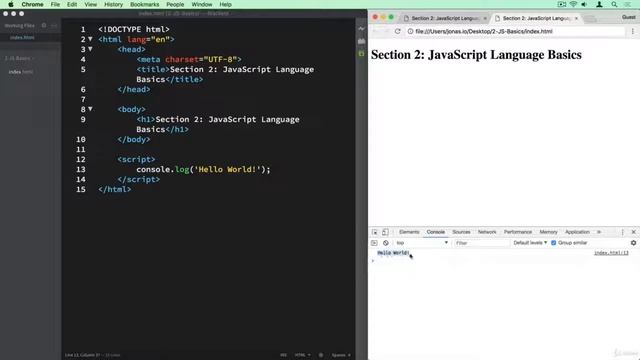Toggle the INS insert mode indicator
This screenshot has height=360, width=640.
[x=283, y=355]
